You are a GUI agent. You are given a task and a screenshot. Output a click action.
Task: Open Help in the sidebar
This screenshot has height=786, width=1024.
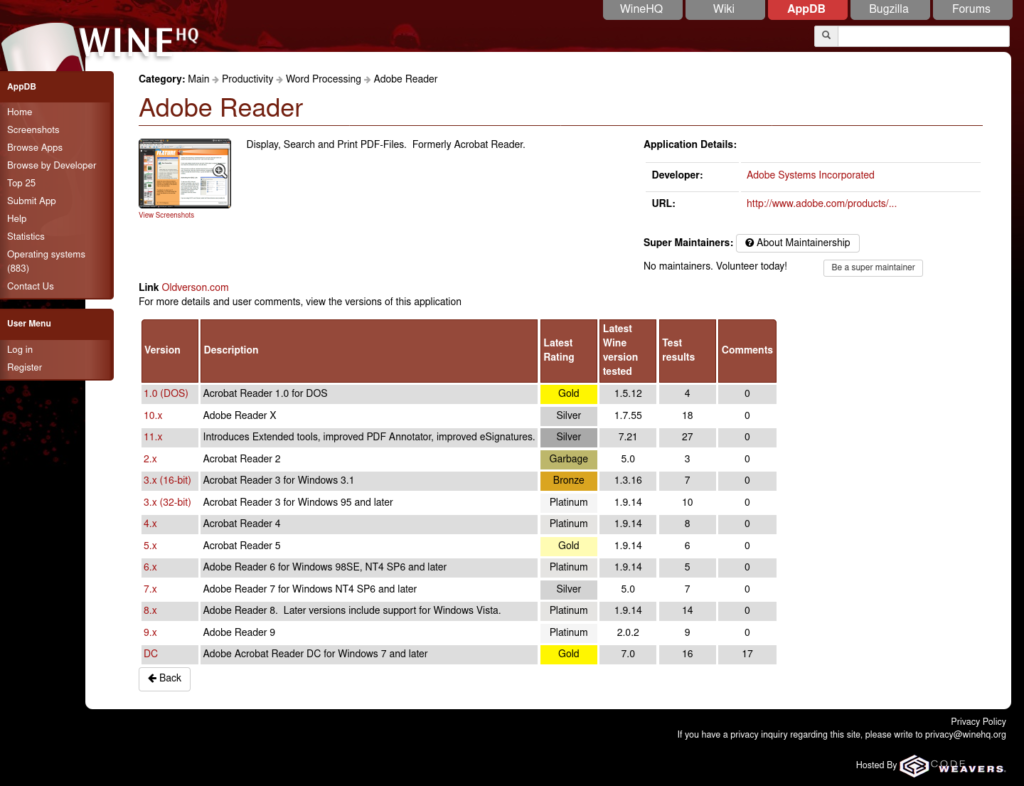17,219
